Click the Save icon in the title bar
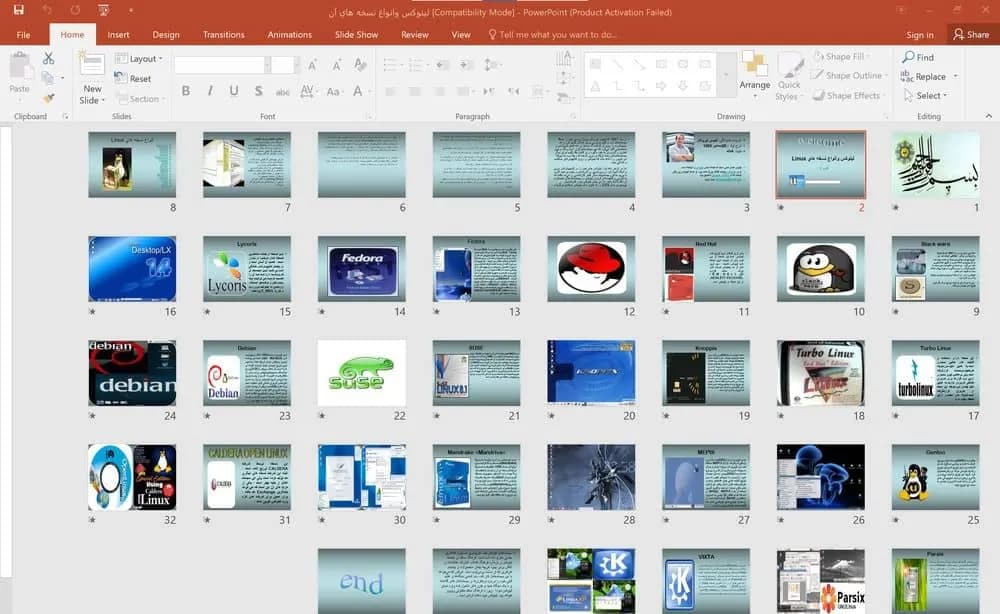 click(x=18, y=10)
